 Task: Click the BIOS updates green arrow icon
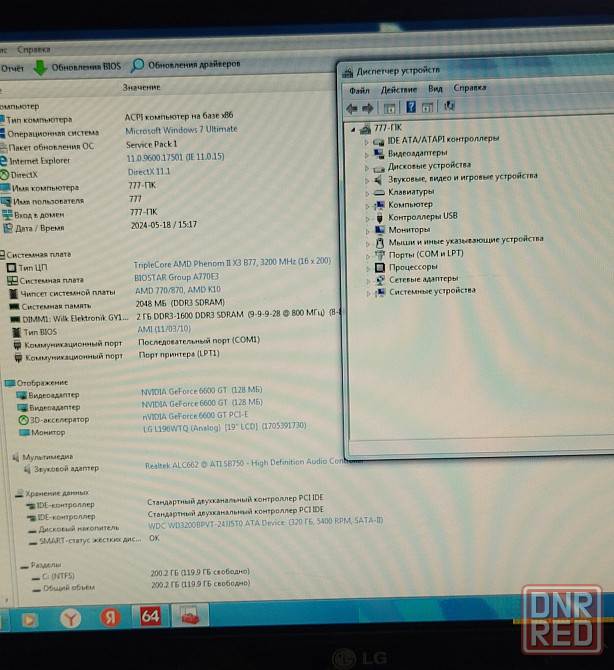[40, 67]
